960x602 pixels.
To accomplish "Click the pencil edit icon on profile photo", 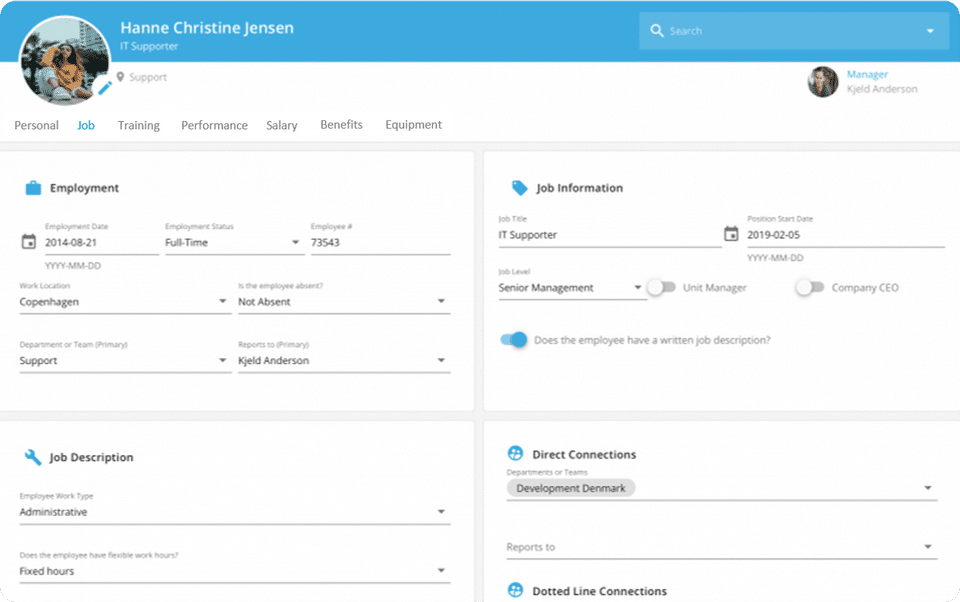I will [104, 88].
